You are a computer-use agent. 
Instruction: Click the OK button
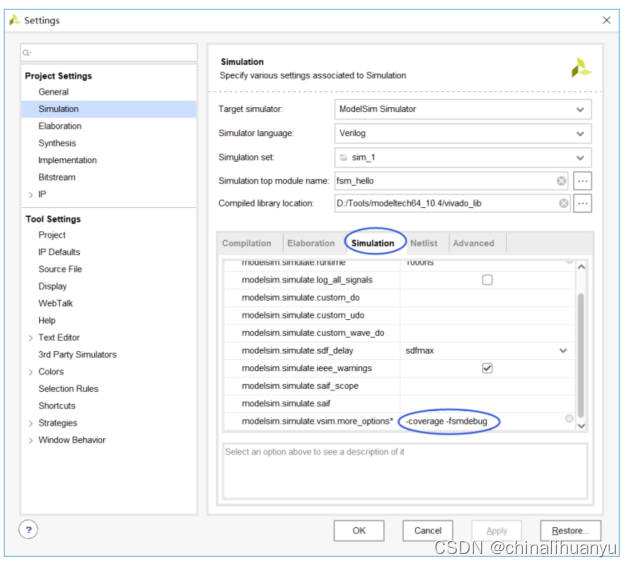(359, 531)
